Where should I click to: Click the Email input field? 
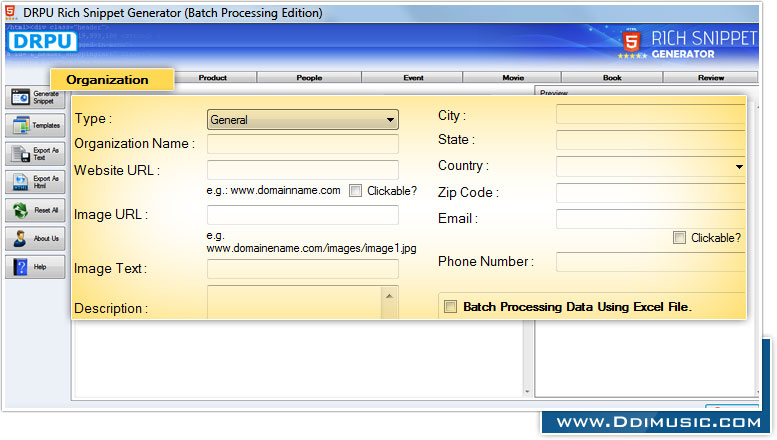point(651,219)
